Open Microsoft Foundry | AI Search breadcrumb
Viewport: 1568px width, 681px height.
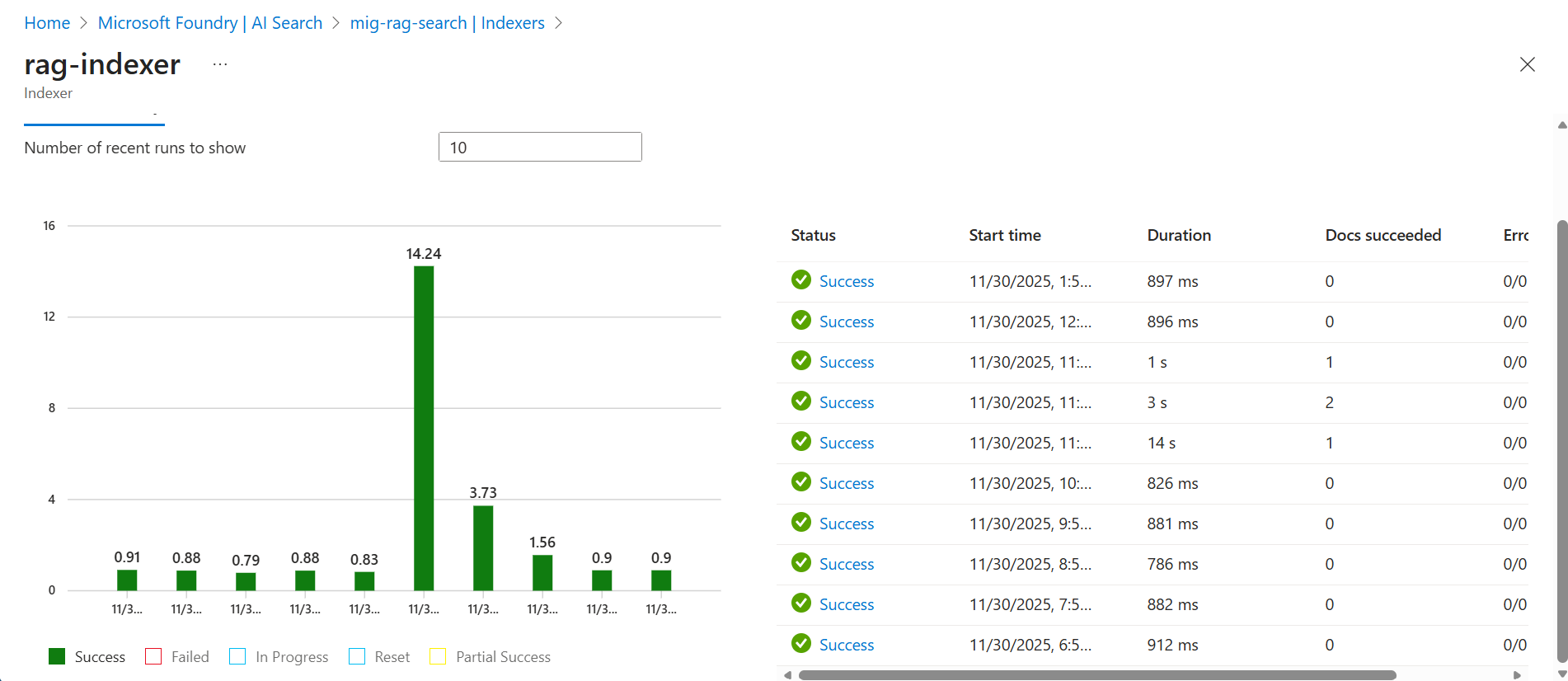coord(209,23)
